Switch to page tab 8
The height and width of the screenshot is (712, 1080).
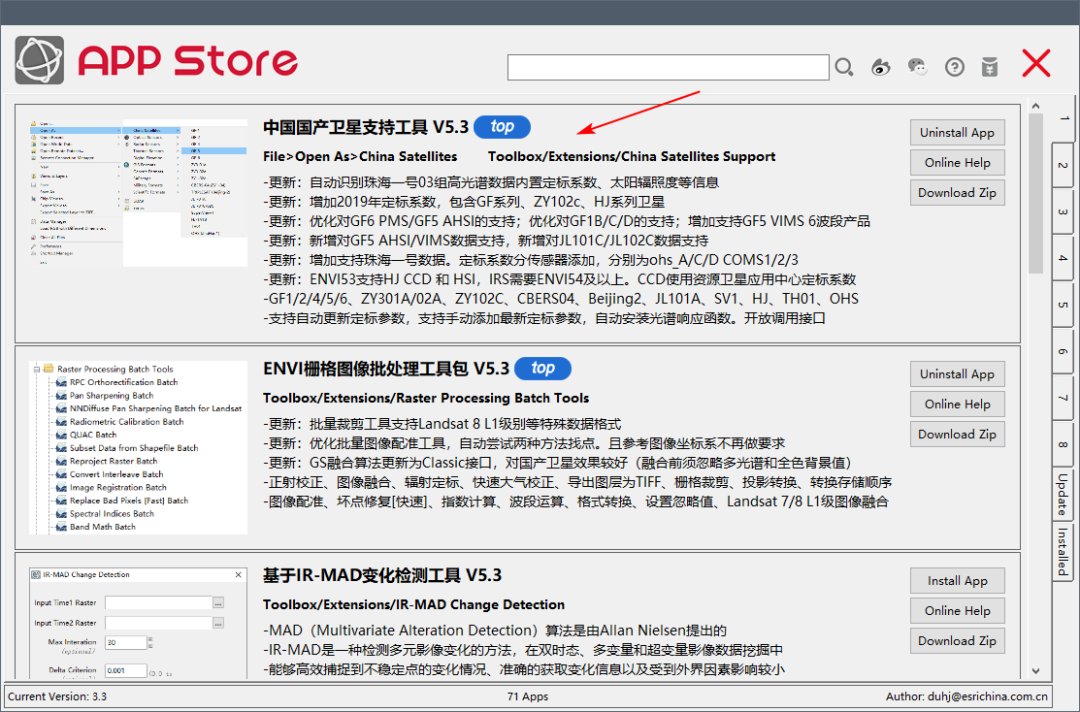(1063, 444)
